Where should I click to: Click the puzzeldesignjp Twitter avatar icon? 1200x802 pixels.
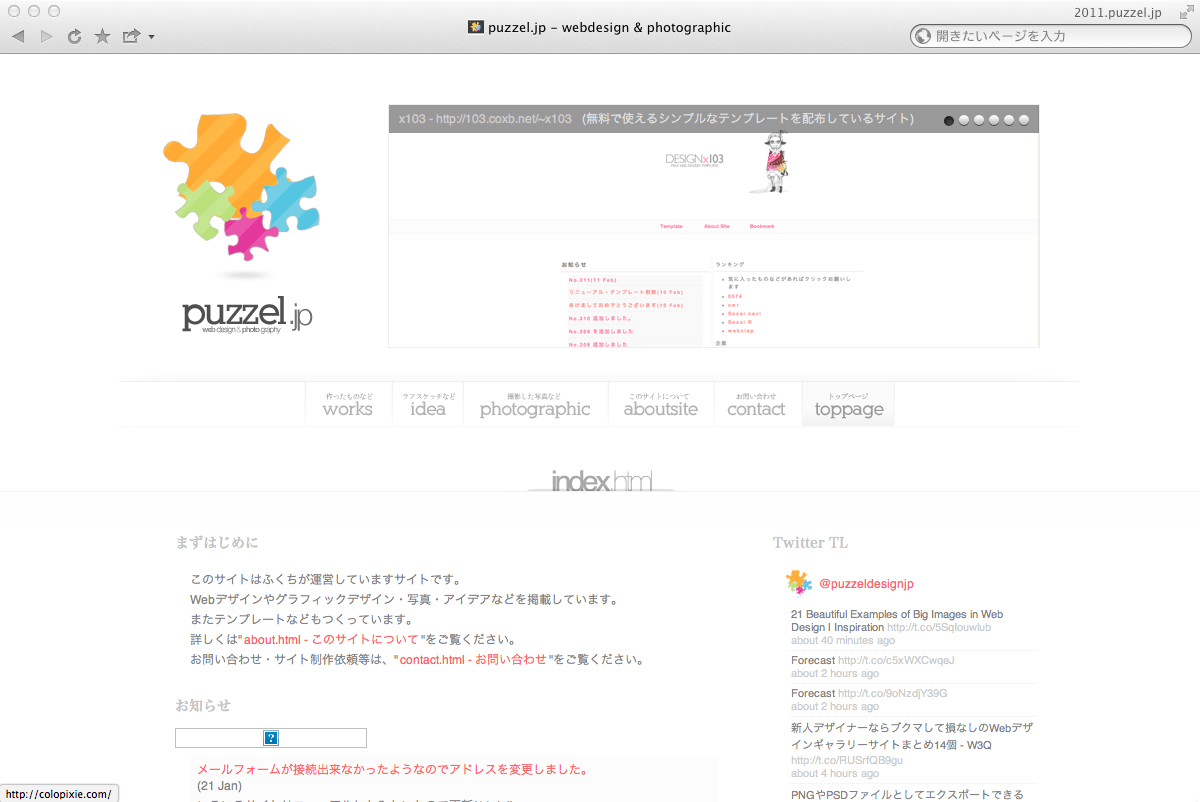click(x=798, y=582)
